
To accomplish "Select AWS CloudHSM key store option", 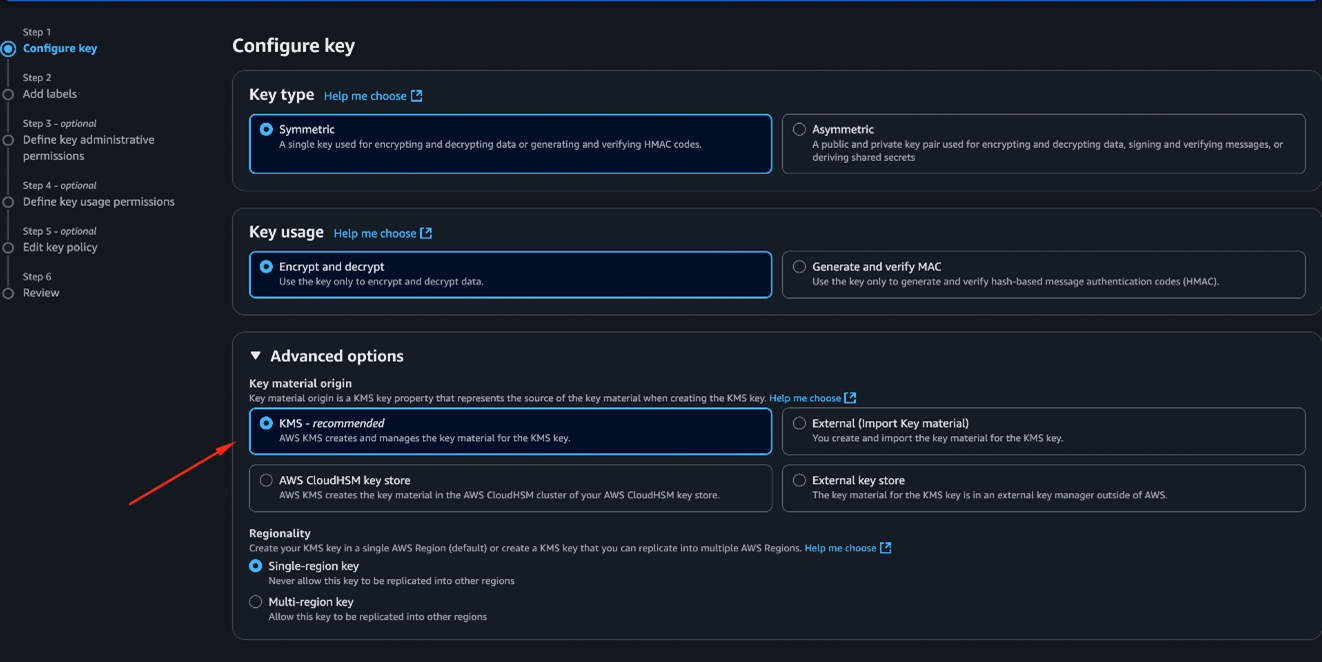I will click(267, 481).
